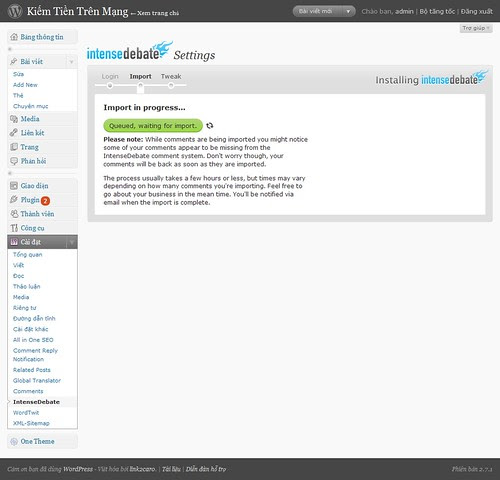Viewport: 500px width, 480px height.
Task: Open Tổng quan settings page
Action: (x=28, y=255)
